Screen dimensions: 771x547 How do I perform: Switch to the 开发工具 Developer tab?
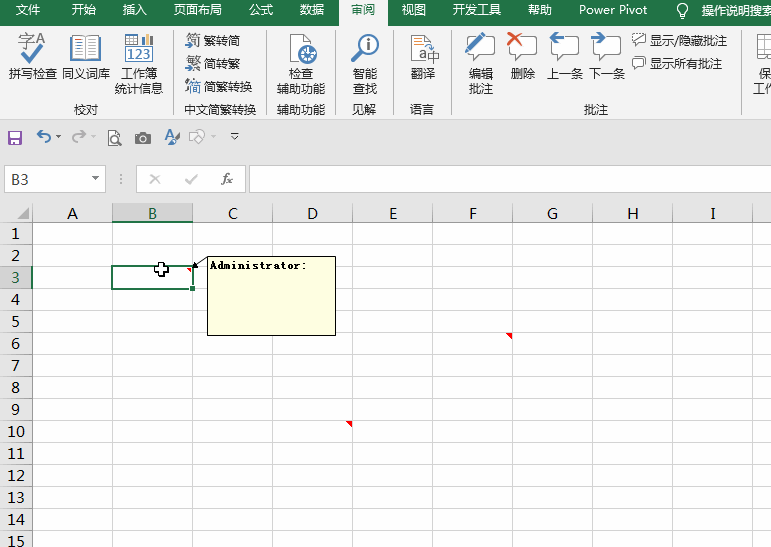476,10
